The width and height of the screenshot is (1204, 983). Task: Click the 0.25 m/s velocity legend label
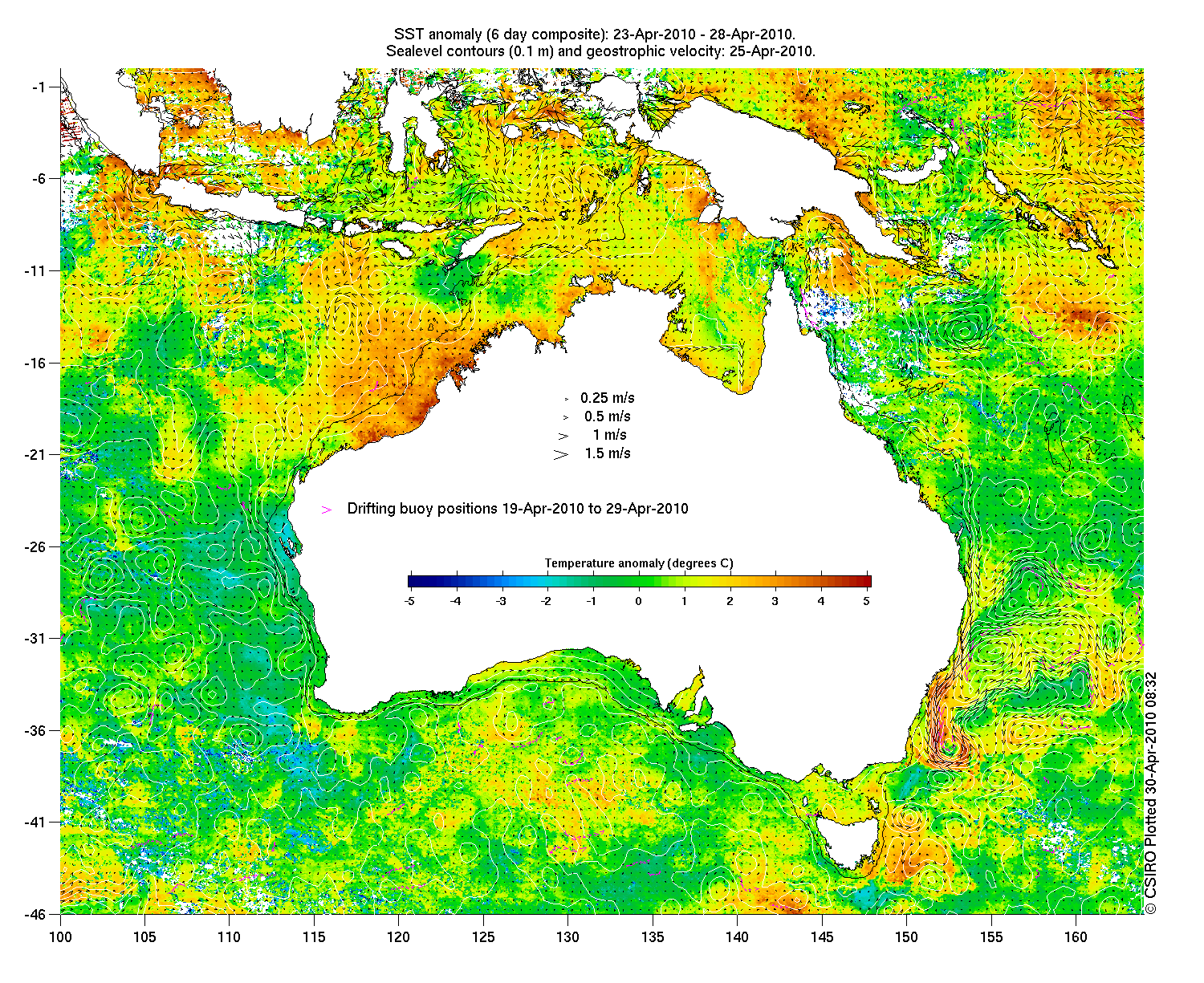(608, 398)
